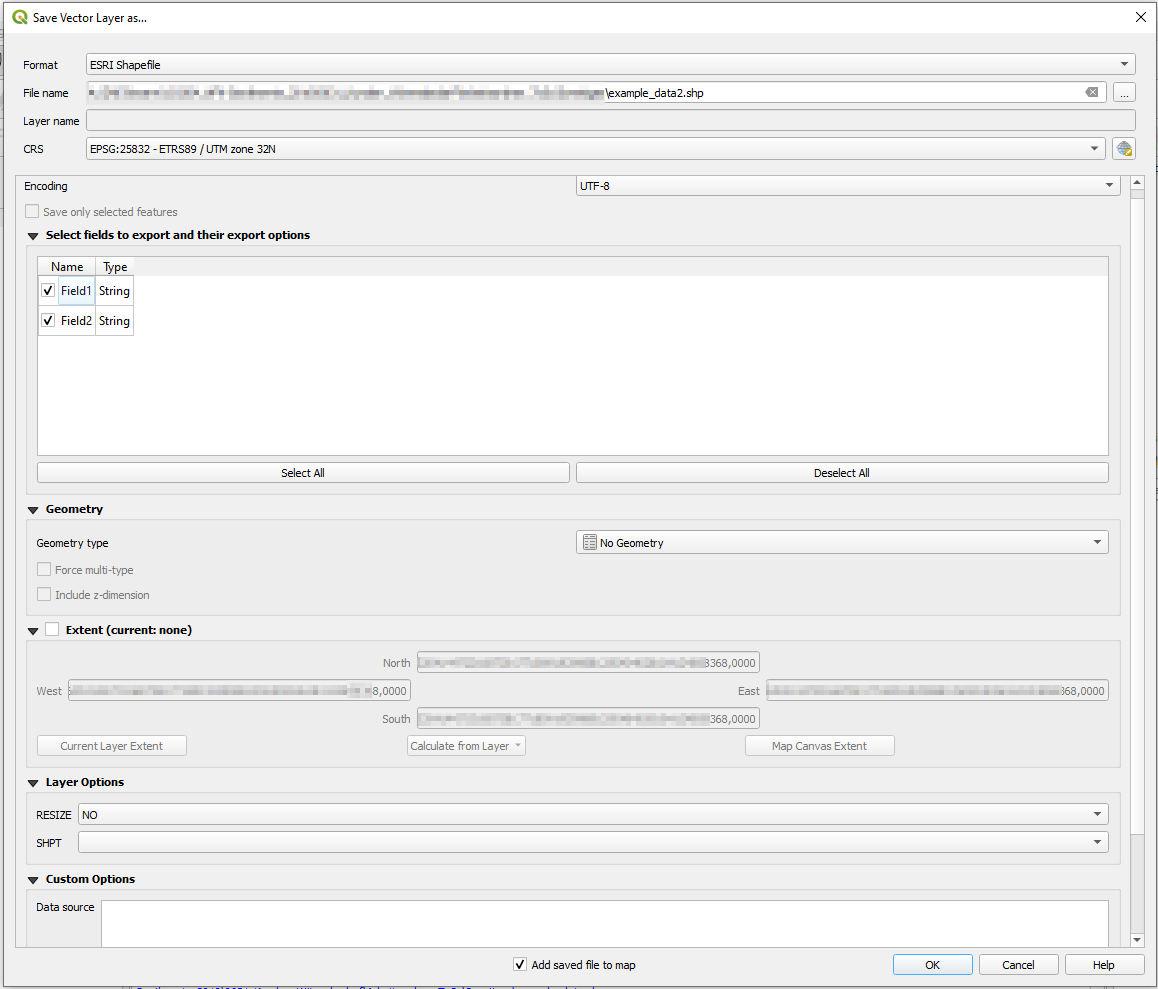Viewport: 1158px width, 989px height.
Task: Collapse the Custom Options section
Action: [x=32, y=879]
